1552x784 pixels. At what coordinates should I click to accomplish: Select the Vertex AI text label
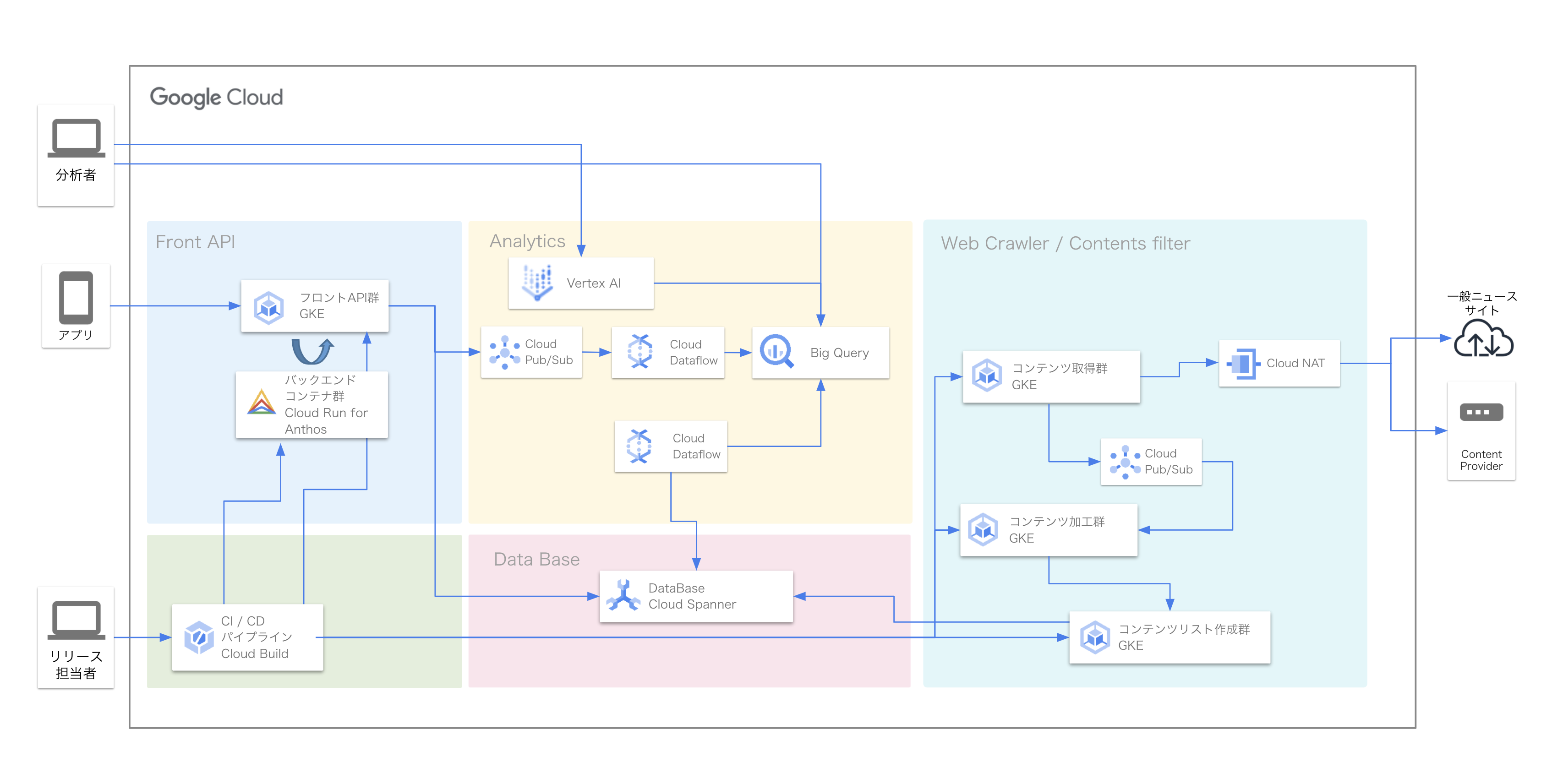pyautogui.click(x=593, y=283)
